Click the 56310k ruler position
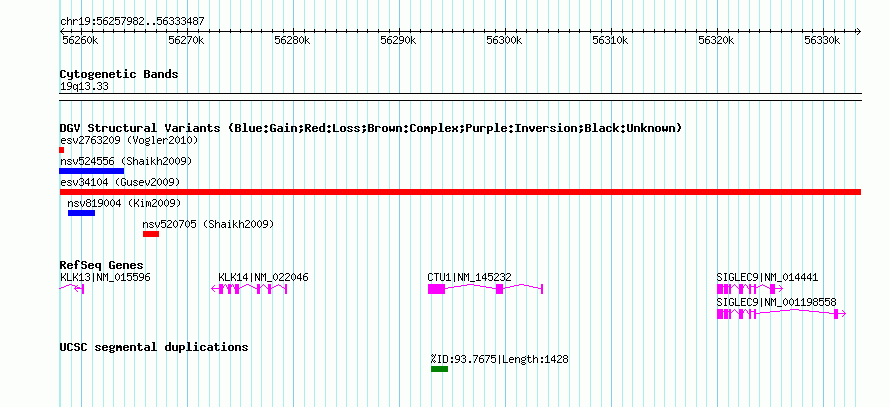890x407 pixels. pos(611,41)
